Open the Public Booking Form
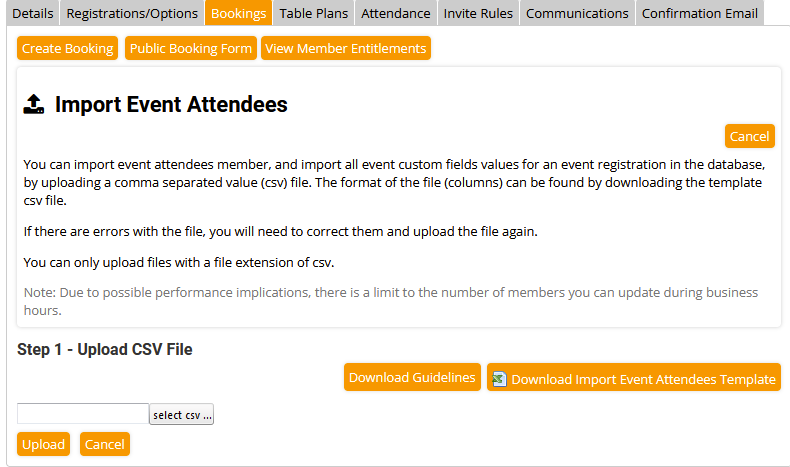 (189, 48)
